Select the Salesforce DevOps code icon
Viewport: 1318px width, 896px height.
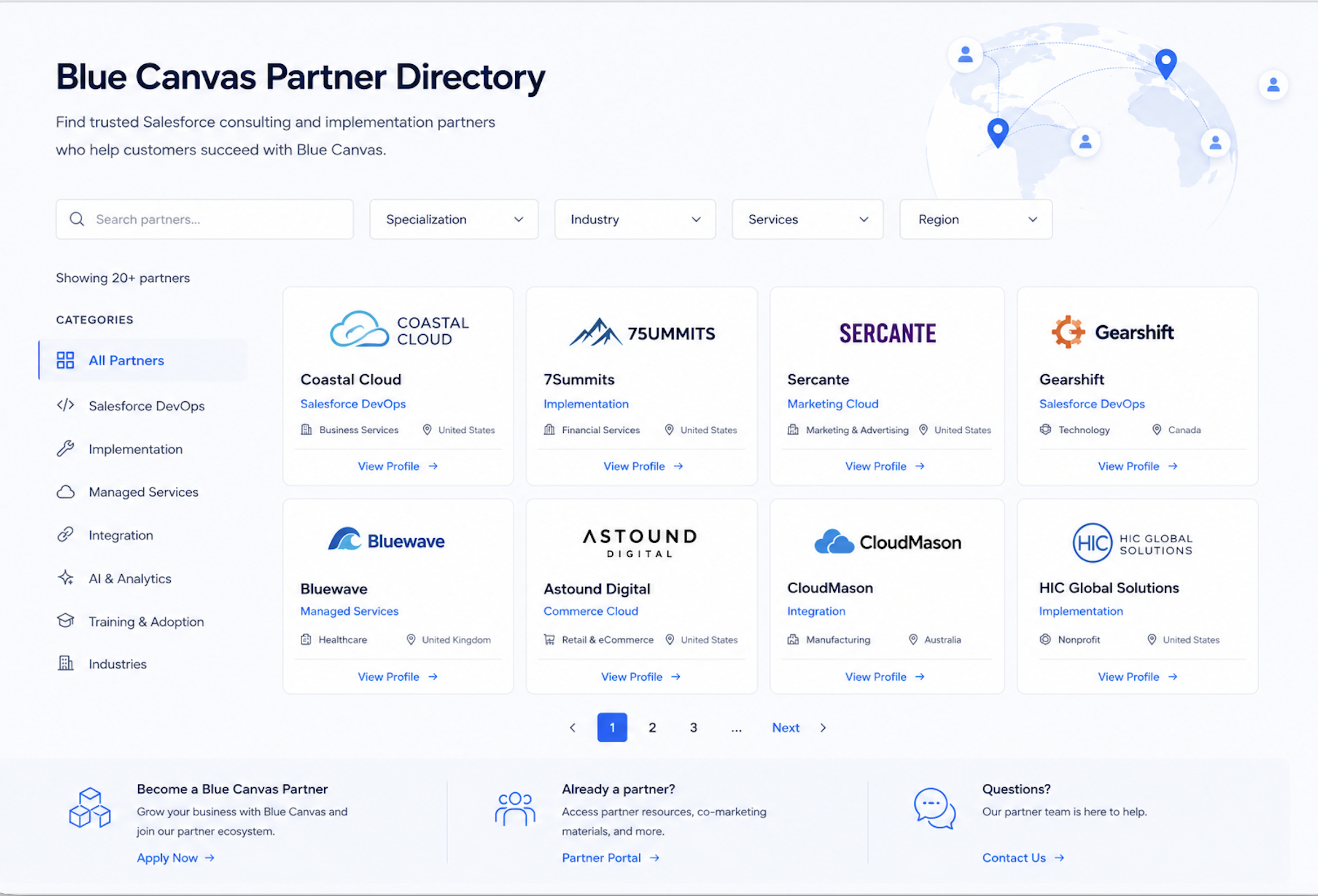point(65,405)
